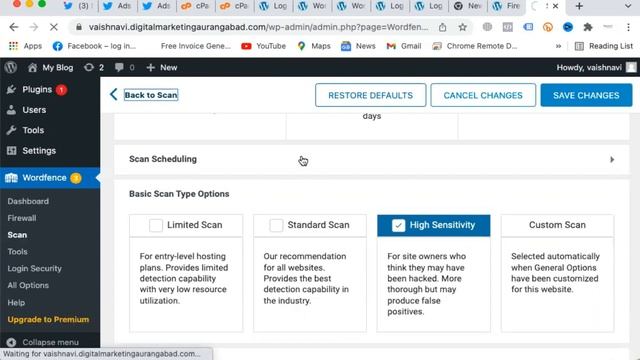Open a new browser tab
The image size is (640, 360).
coord(579,6)
